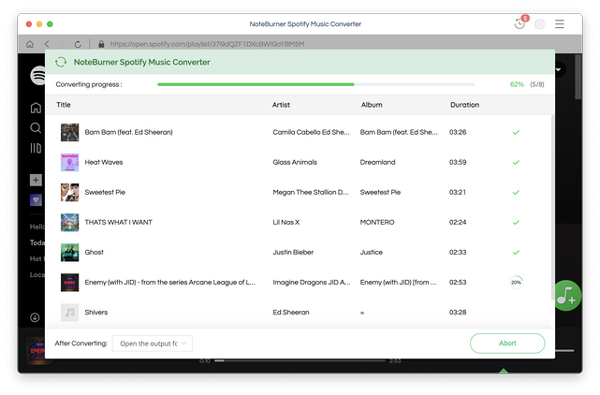Click duration 02:53 of Enemy
Screen dimensions: 600x395
click(458, 282)
